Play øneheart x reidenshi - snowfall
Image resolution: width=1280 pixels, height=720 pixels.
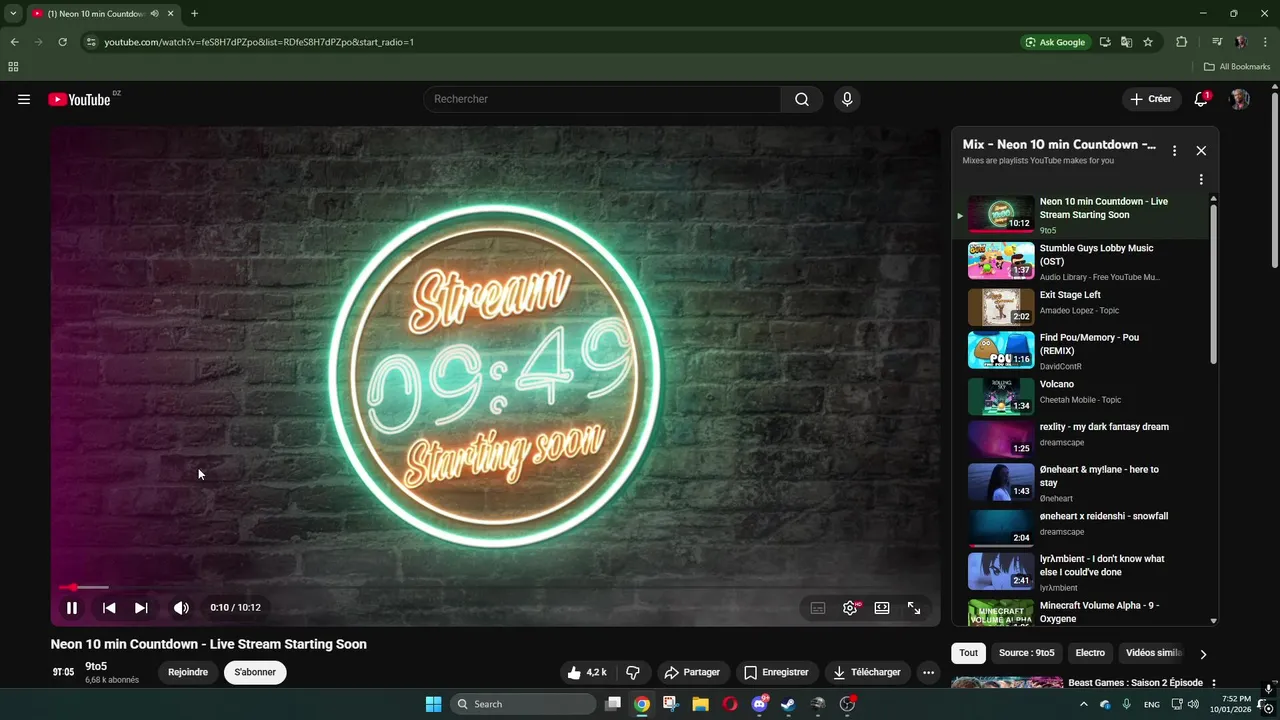pos(1081,527)
